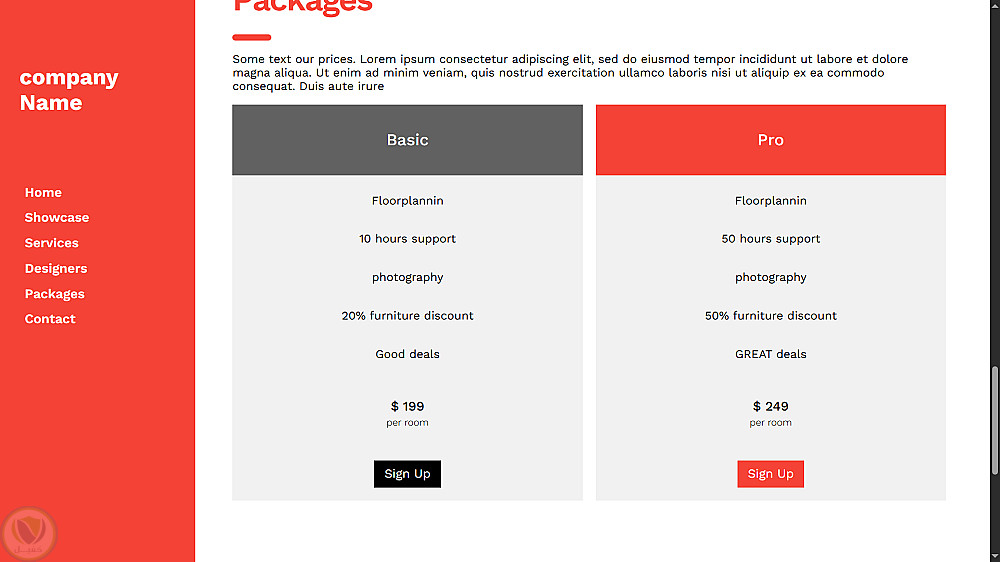Image resolution: width=1000 pixels, height=562 pixels.
Task: Open the Designers sidebar link
Action: (x=56, y=269)
